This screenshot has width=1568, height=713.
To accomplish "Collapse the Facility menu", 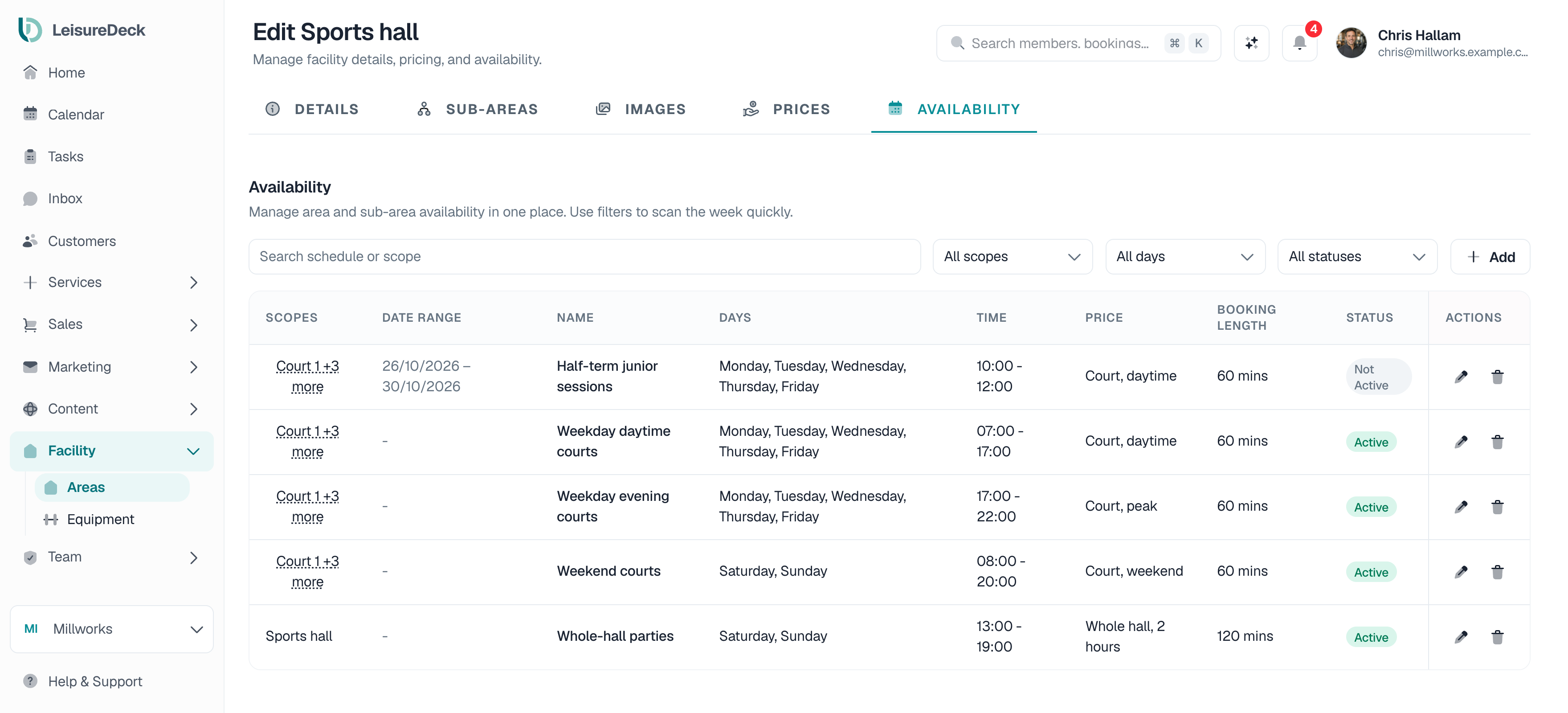I will 111,451.
